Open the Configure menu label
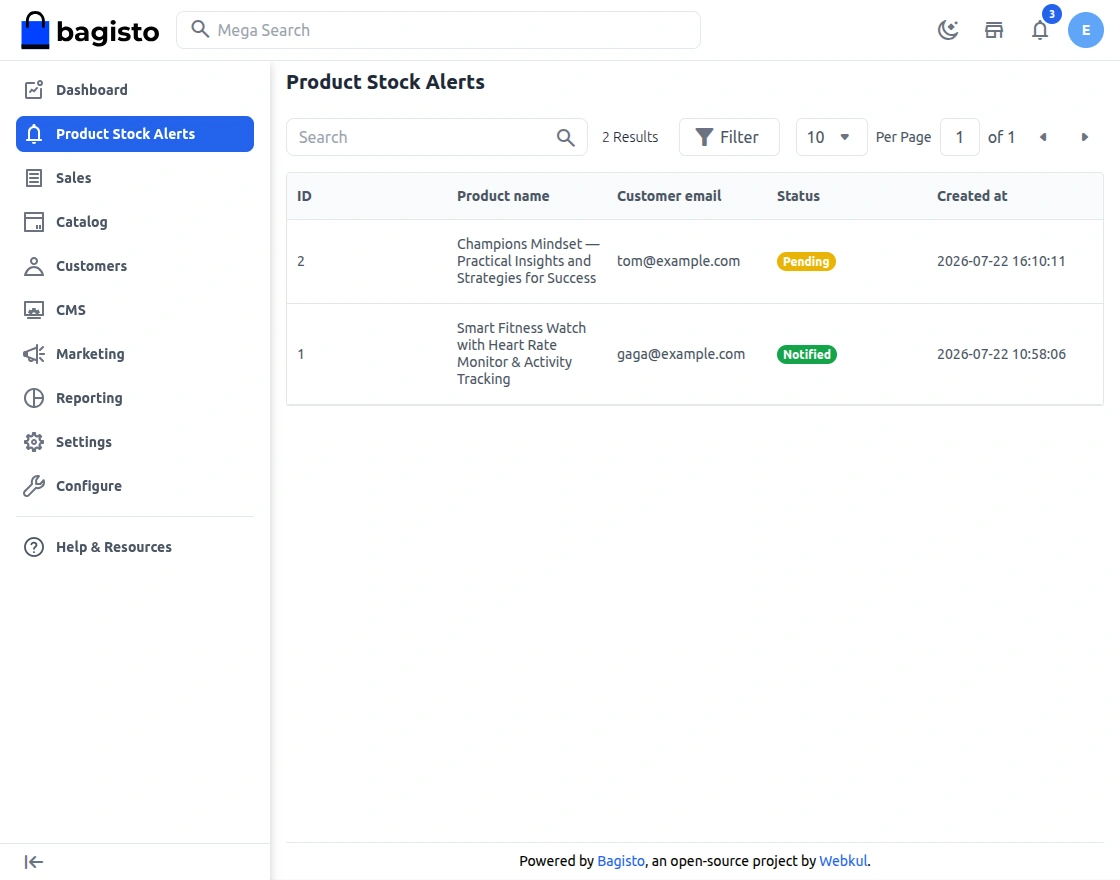This screenshot has width=1120, height=880. pos(89,486)
